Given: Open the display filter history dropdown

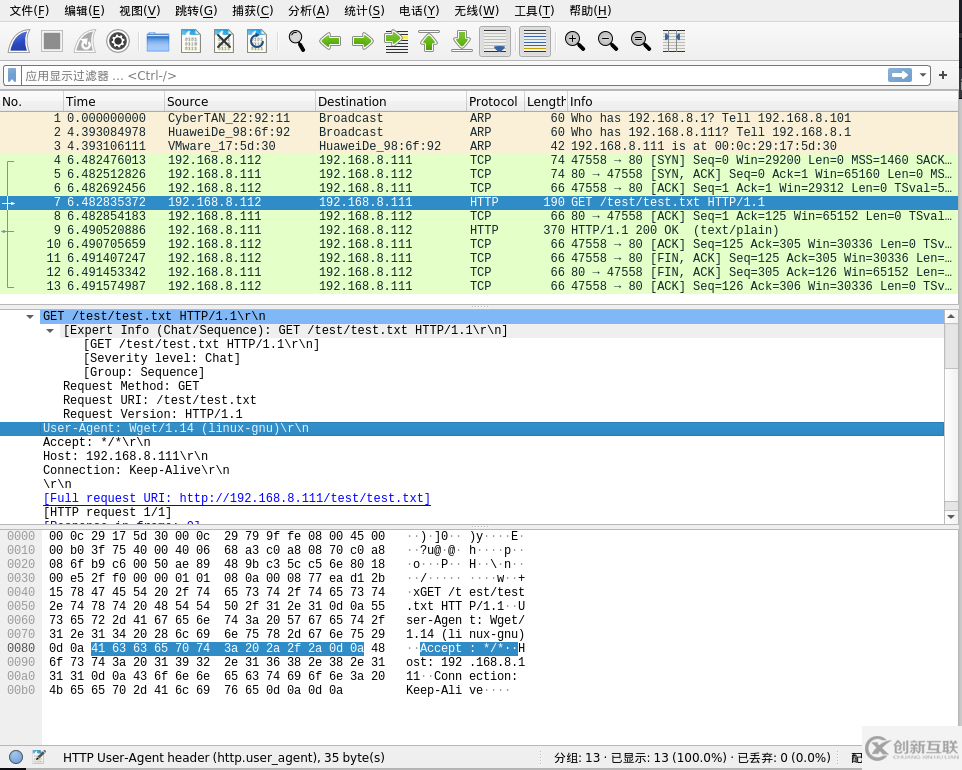Looking at the screenshot, I should click(x=922, y=76).
